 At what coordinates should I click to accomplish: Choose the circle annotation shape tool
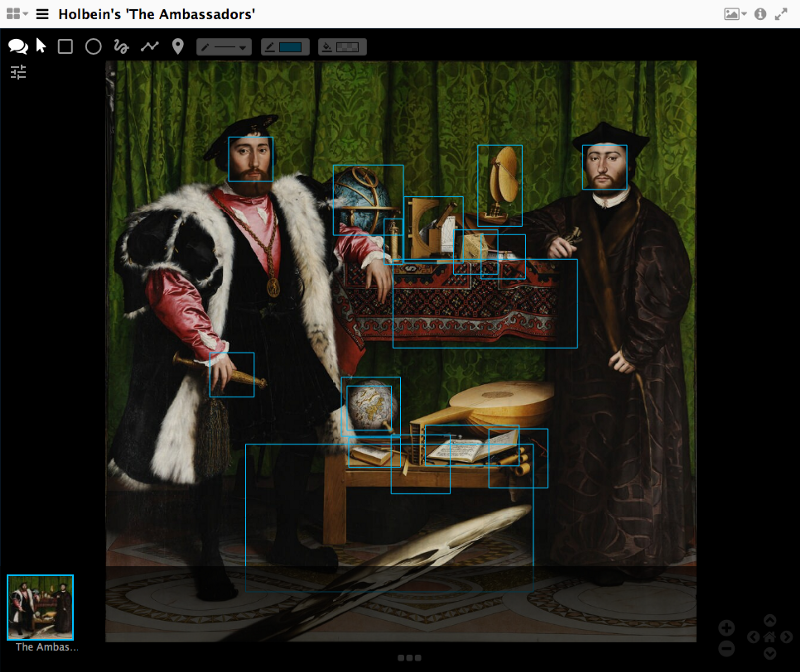pyautogui.click(x=93, y=46)
